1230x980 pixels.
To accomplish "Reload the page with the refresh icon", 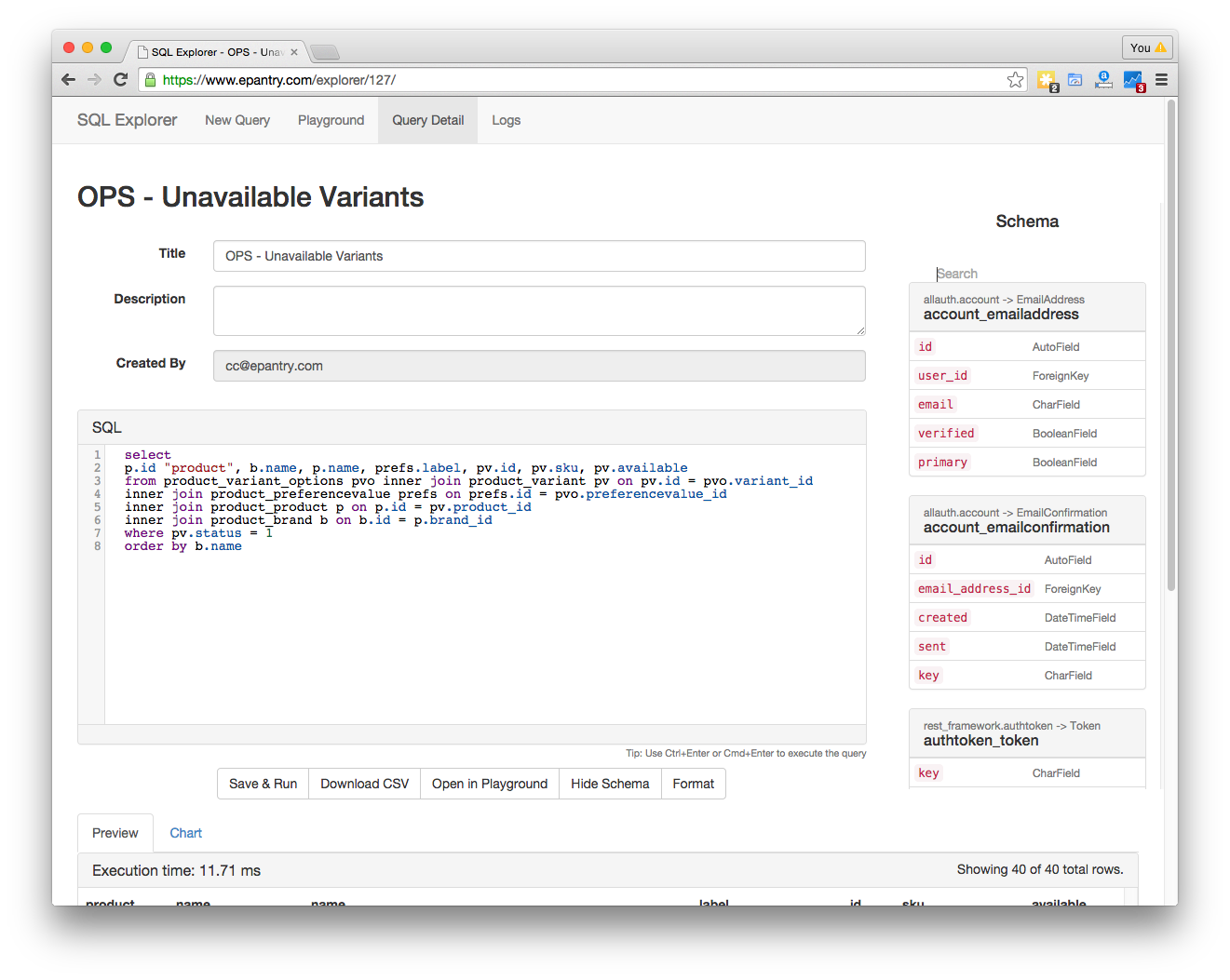I will tap(120, 80).
